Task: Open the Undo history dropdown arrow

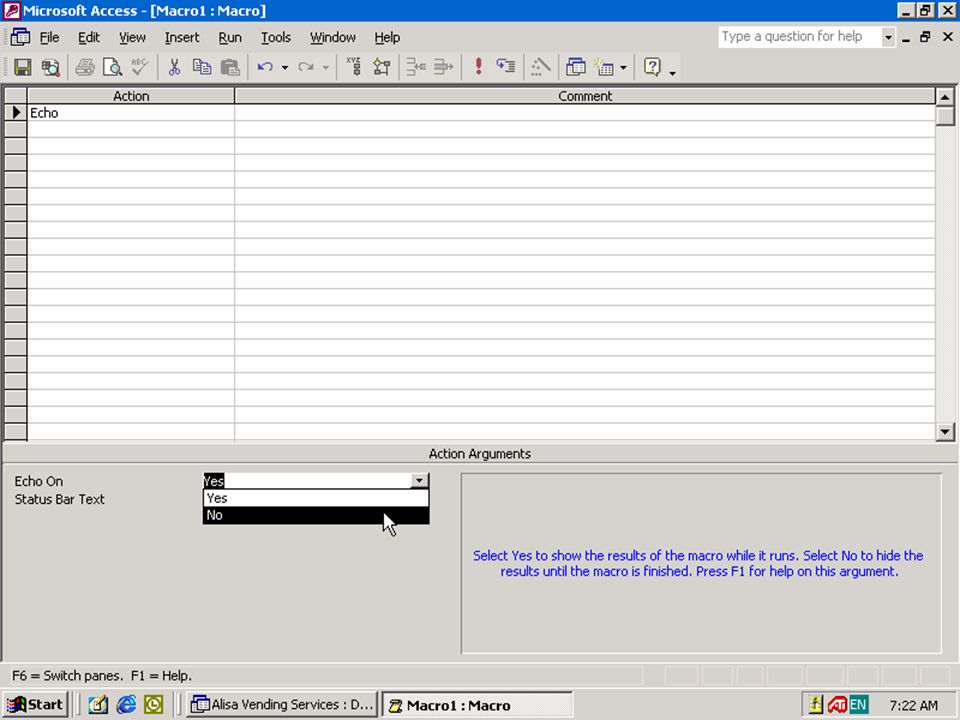Action: coord(285,67)
